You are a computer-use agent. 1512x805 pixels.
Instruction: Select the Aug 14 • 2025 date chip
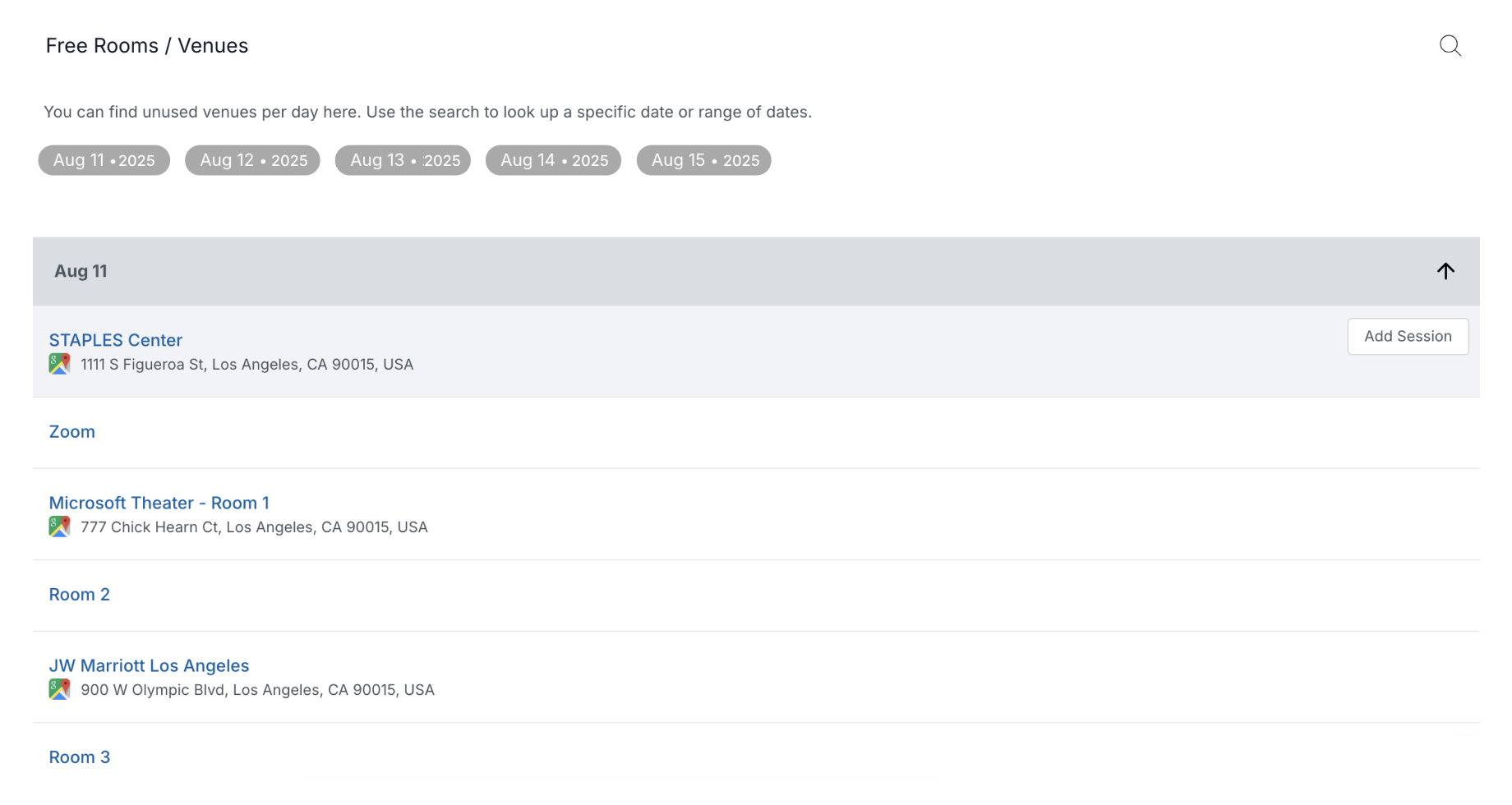pos(554,160)
